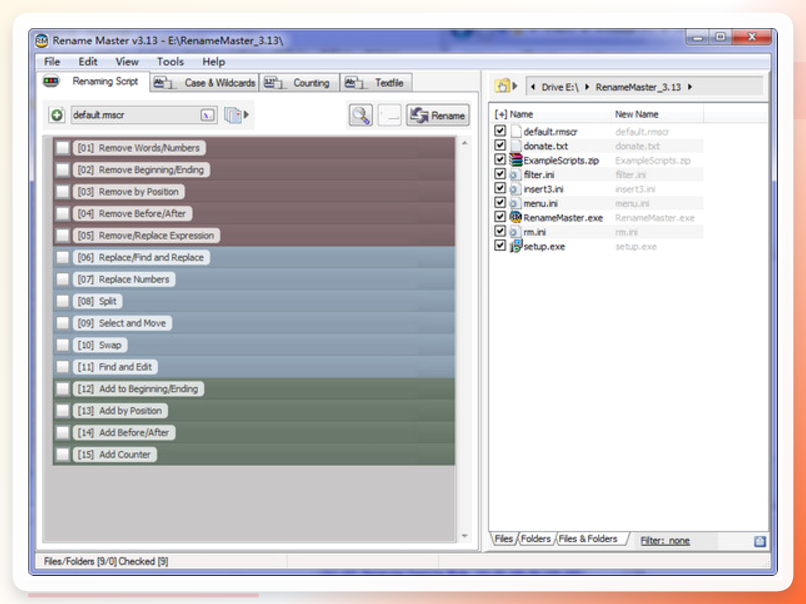Switch to the Counting tab

[299, 83]
